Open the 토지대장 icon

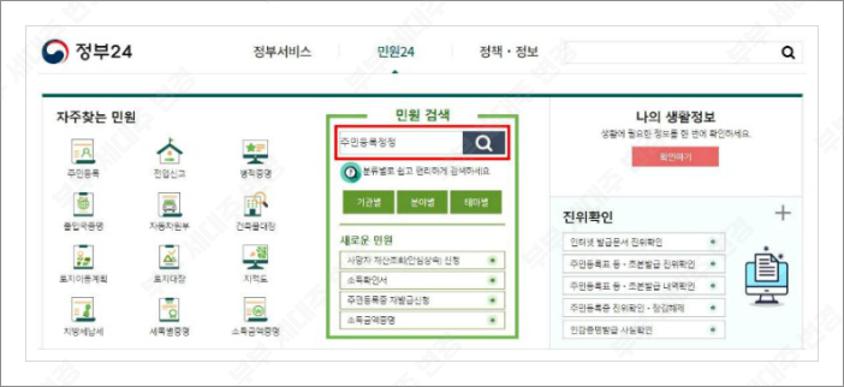pos(169,257)
